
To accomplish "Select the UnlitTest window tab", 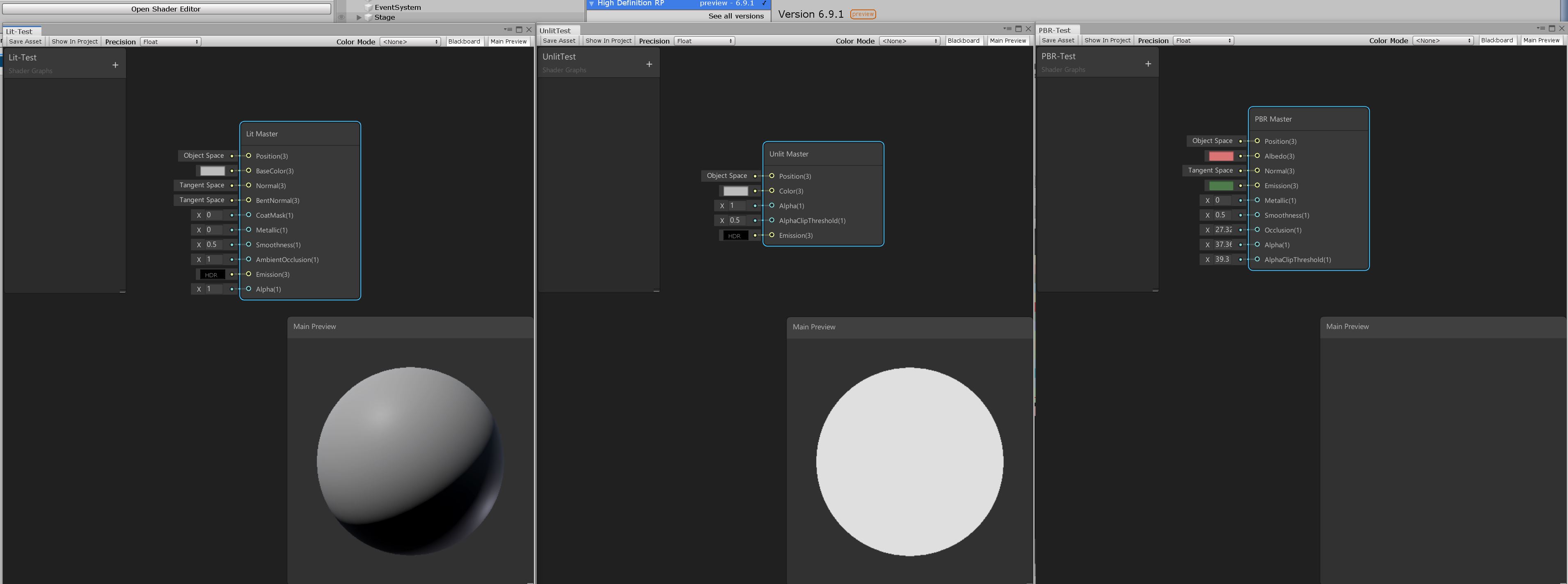I will (x=554, y=30).
